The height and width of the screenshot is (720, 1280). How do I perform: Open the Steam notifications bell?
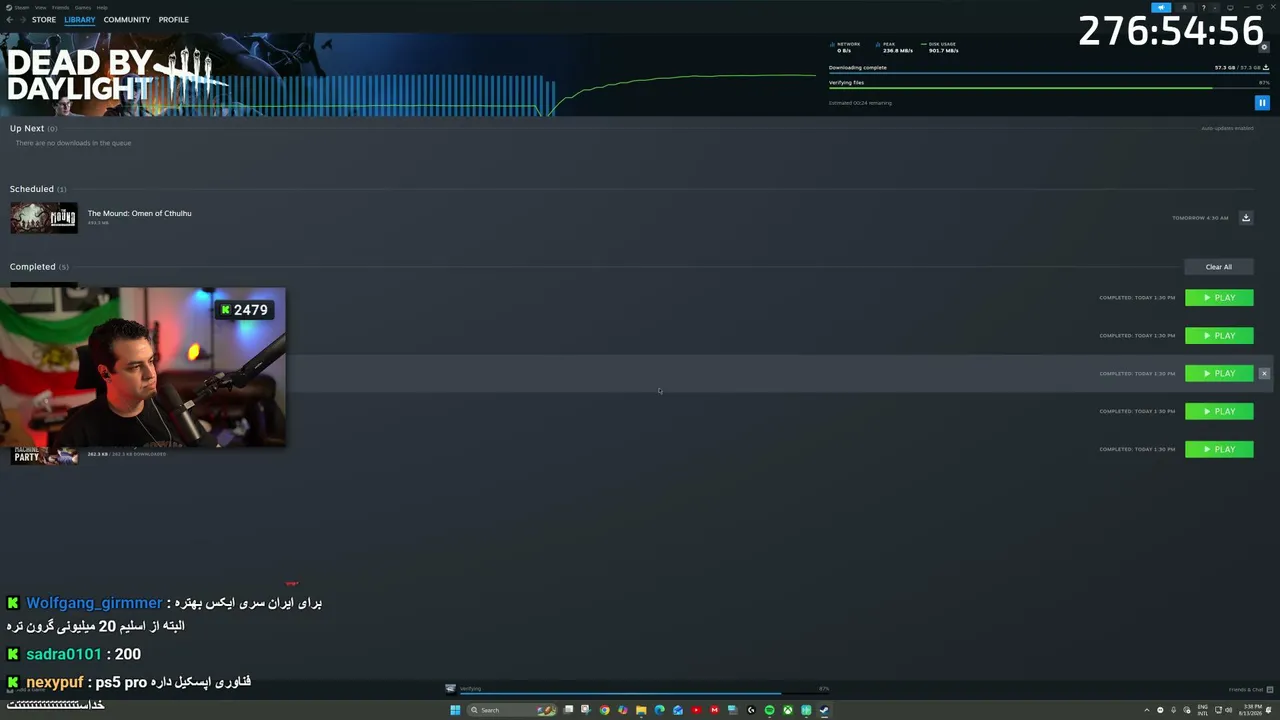click(1184, 7)
